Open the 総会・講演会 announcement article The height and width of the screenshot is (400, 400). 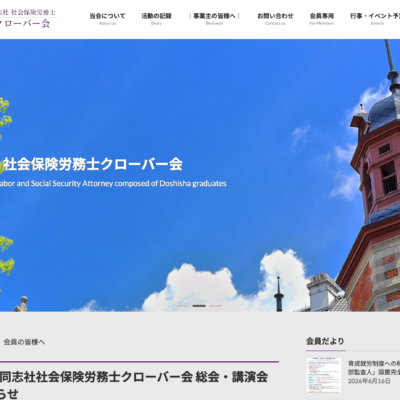[x=134, y=385]
